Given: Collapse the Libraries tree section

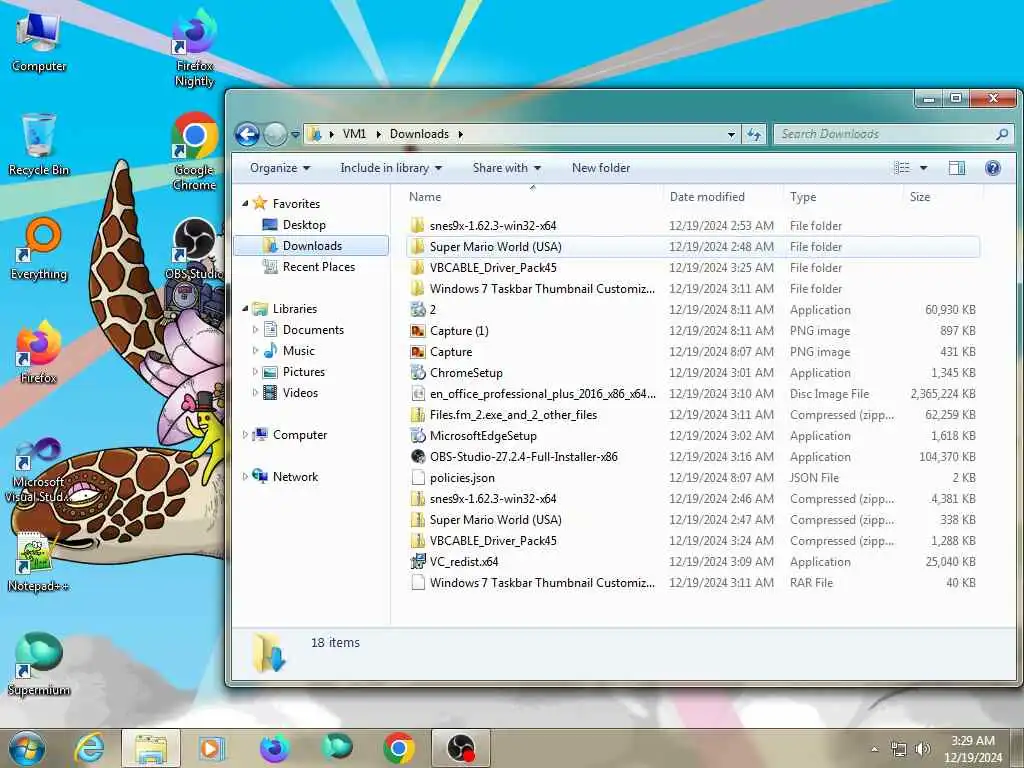Looking at the screenshot, I should tap(246, 309).
